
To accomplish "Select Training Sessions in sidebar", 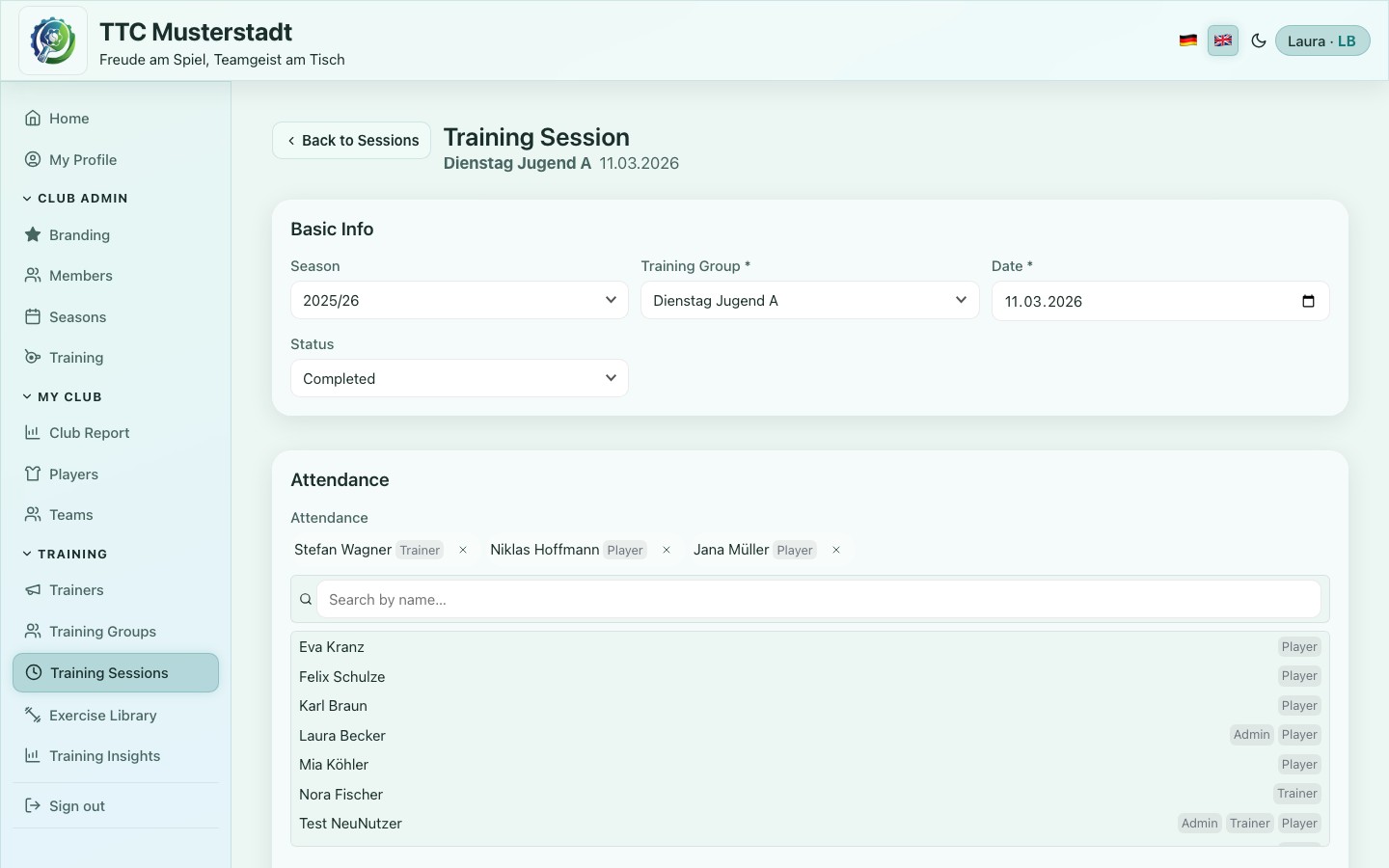I will point(116,673).
